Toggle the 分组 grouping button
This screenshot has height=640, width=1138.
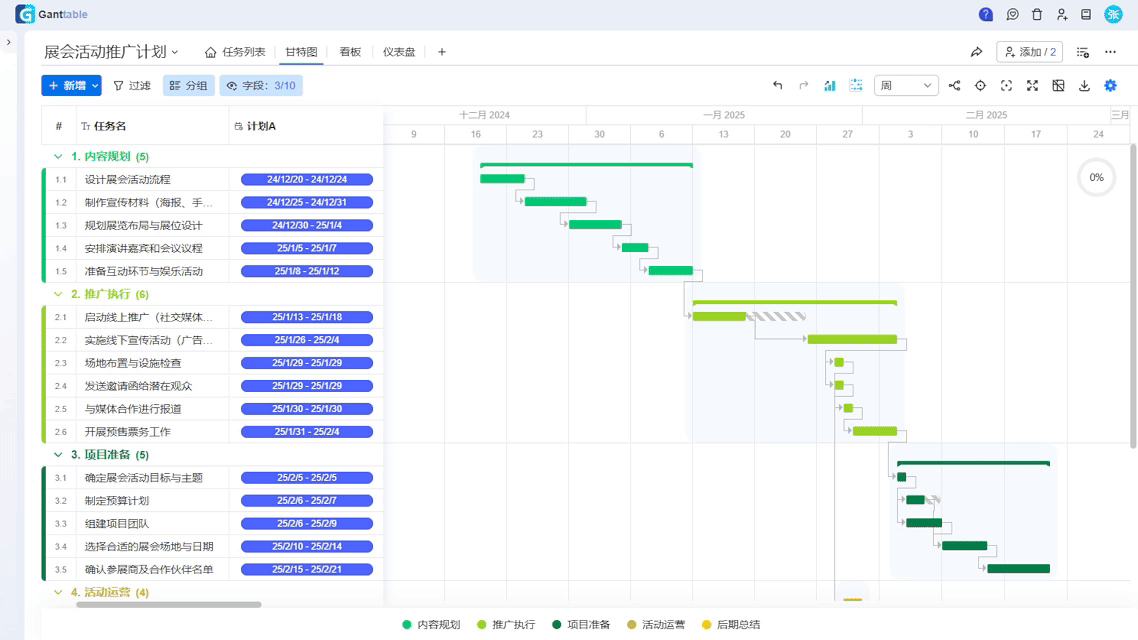pyautogui.click(x=188, y=86)
